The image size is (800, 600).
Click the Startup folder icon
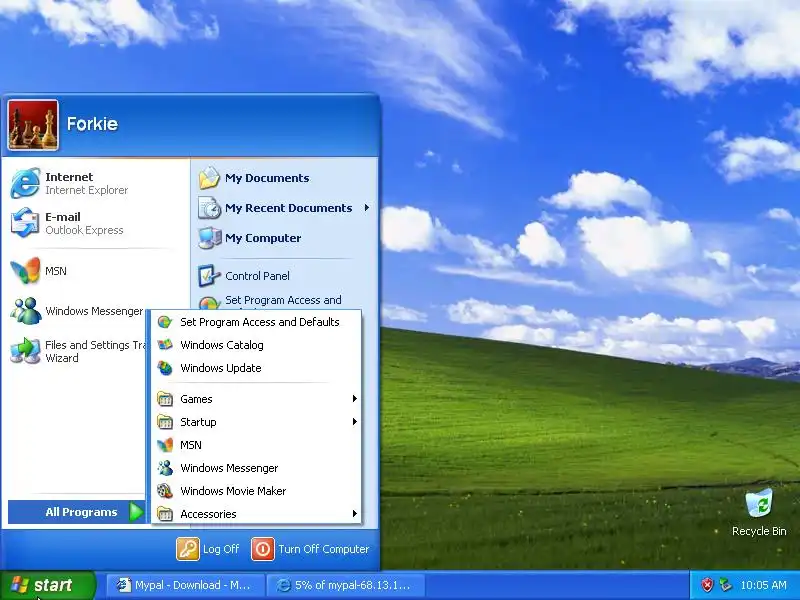[x=165, y=422]
